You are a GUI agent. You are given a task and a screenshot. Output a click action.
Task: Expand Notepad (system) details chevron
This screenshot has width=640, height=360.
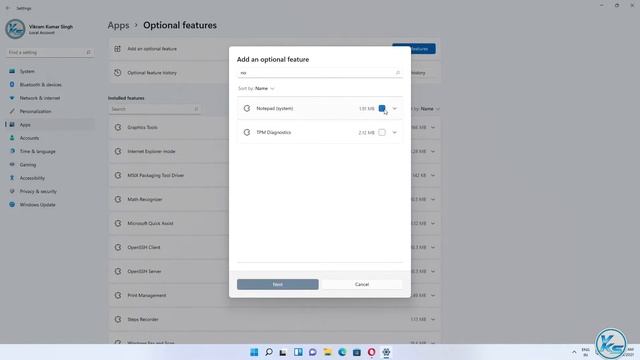(x=394, y=109)
